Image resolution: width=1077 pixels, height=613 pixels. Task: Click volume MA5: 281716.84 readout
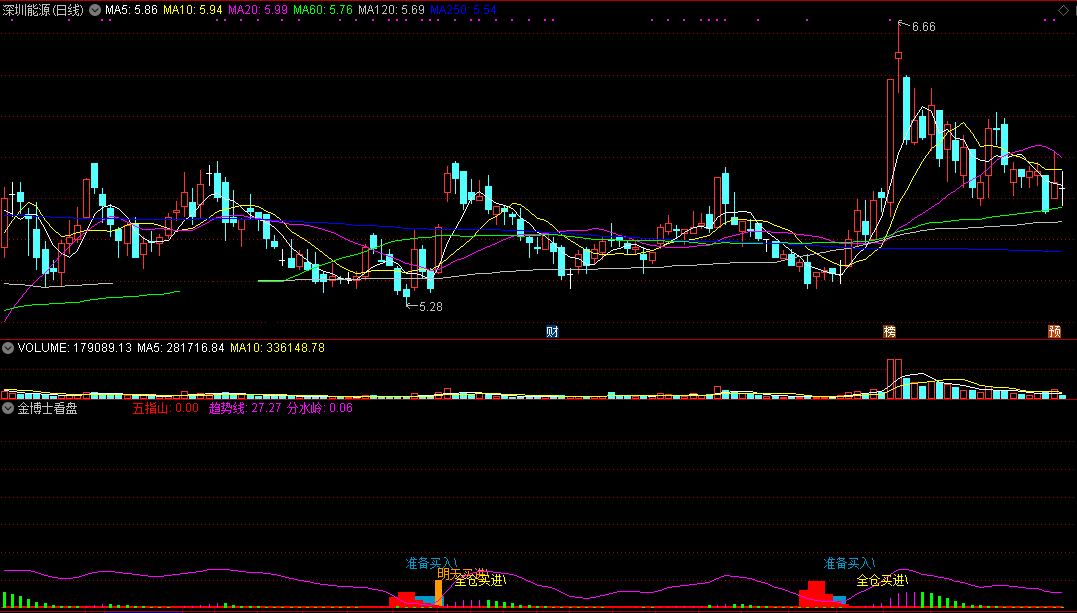click(x=181, y=348)
